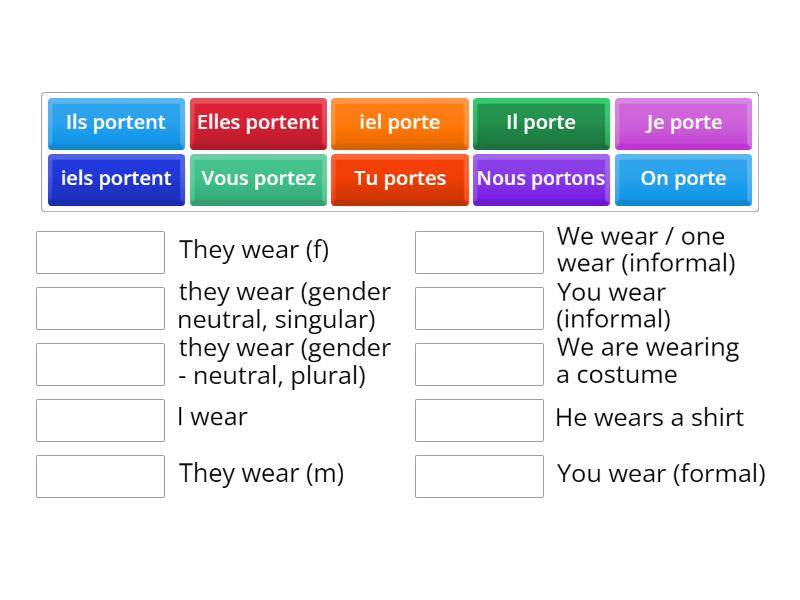Select the 'Elles portent' tile
800x600 pixels.
tap(258, 123)
